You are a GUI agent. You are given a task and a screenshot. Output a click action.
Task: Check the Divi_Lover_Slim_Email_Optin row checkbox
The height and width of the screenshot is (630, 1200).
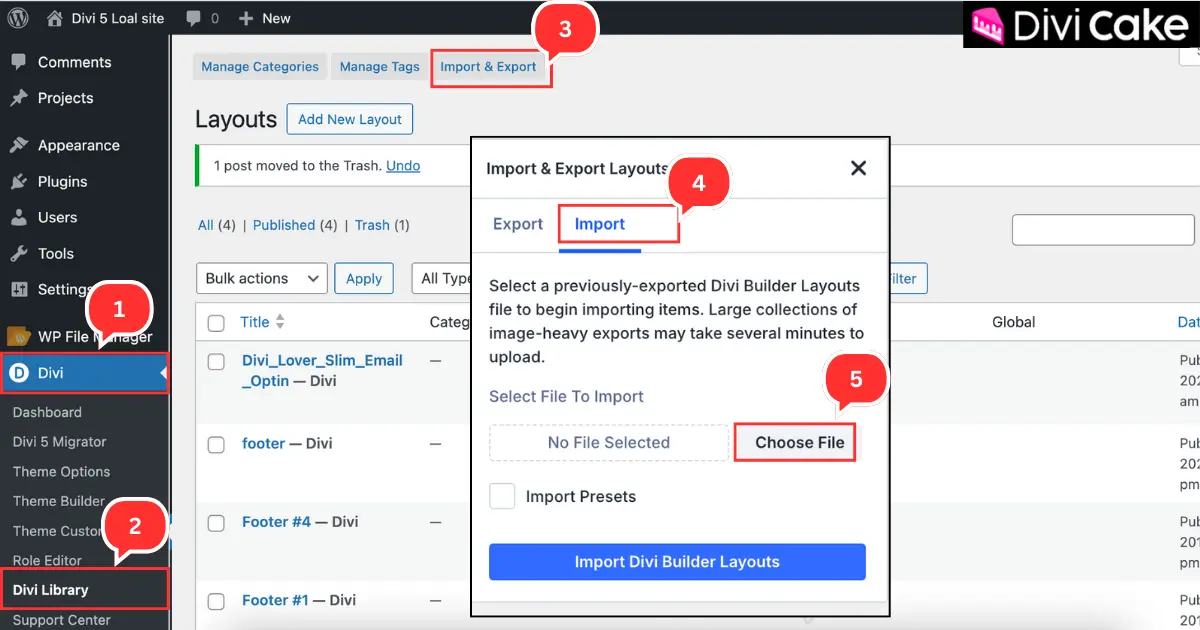(216, 362)
